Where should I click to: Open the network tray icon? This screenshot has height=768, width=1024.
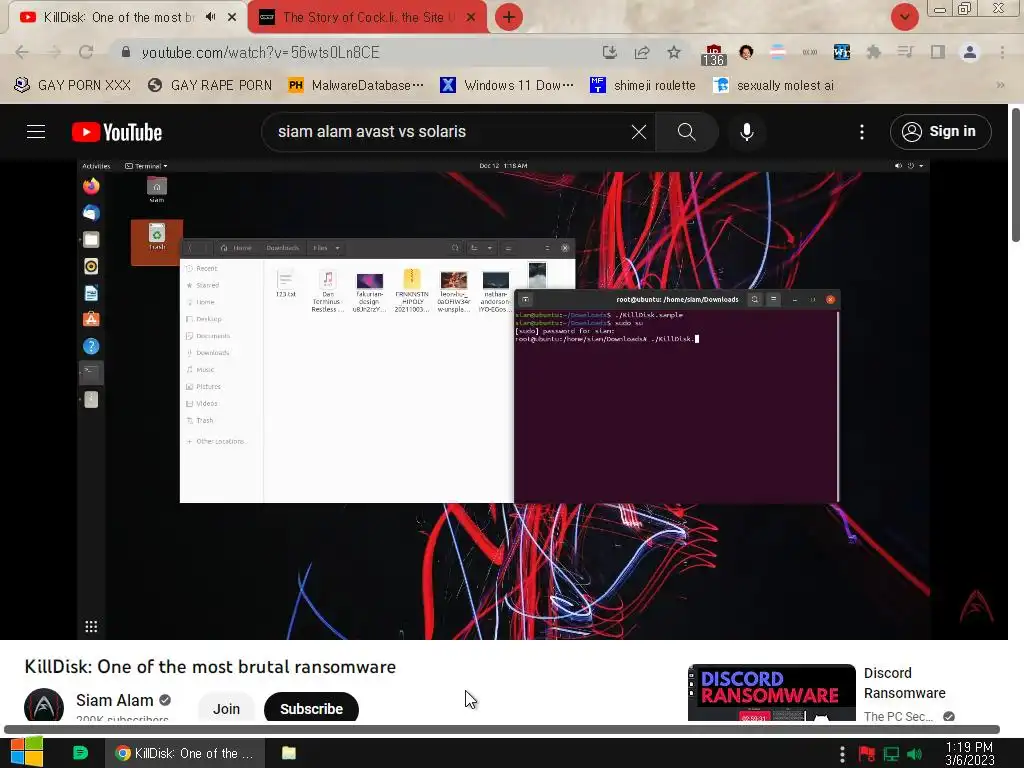(891, 754)
